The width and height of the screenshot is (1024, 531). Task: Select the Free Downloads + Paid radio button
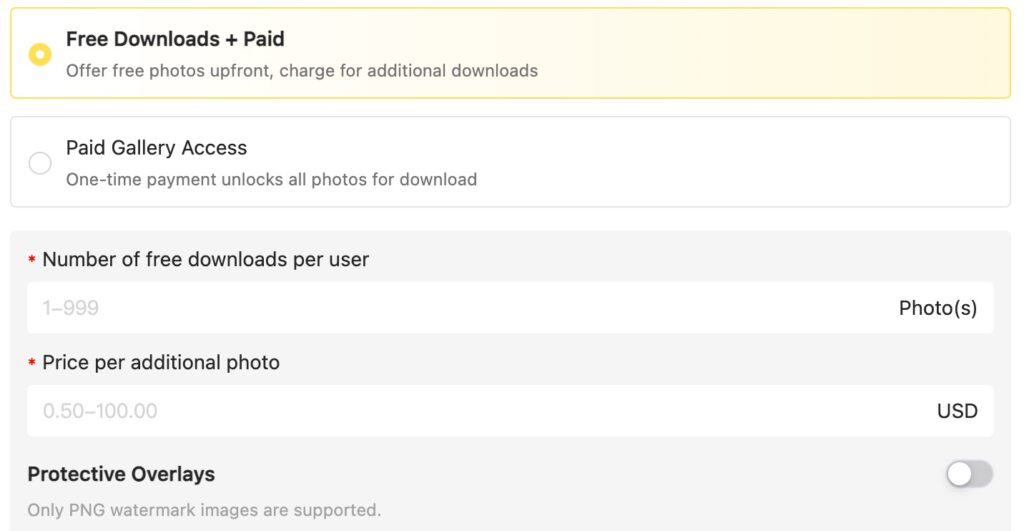tap(40, 54)
